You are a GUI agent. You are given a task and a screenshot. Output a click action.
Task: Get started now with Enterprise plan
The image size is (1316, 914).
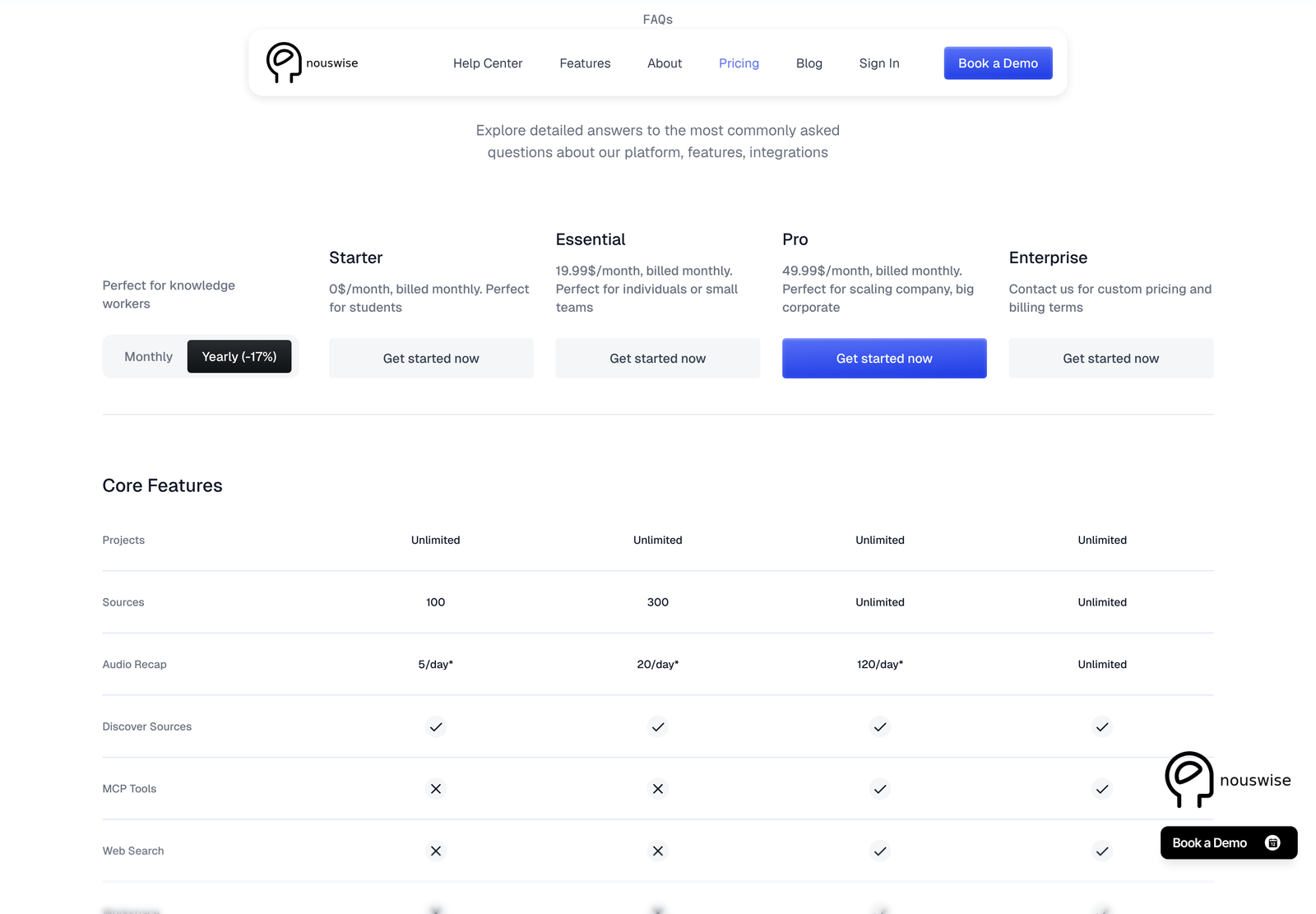pos(1111,358)
